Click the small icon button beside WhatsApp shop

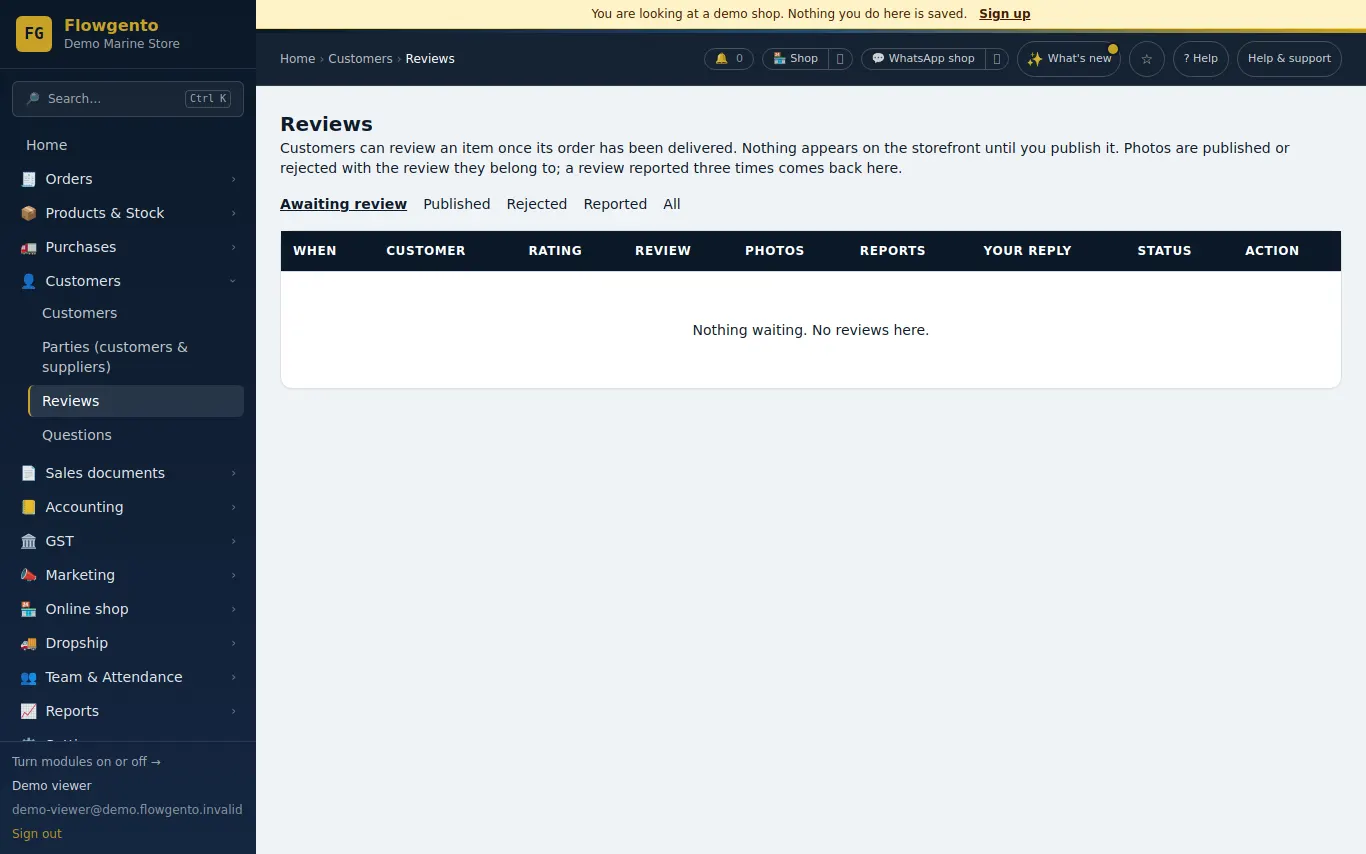click(x=997, y=59)
